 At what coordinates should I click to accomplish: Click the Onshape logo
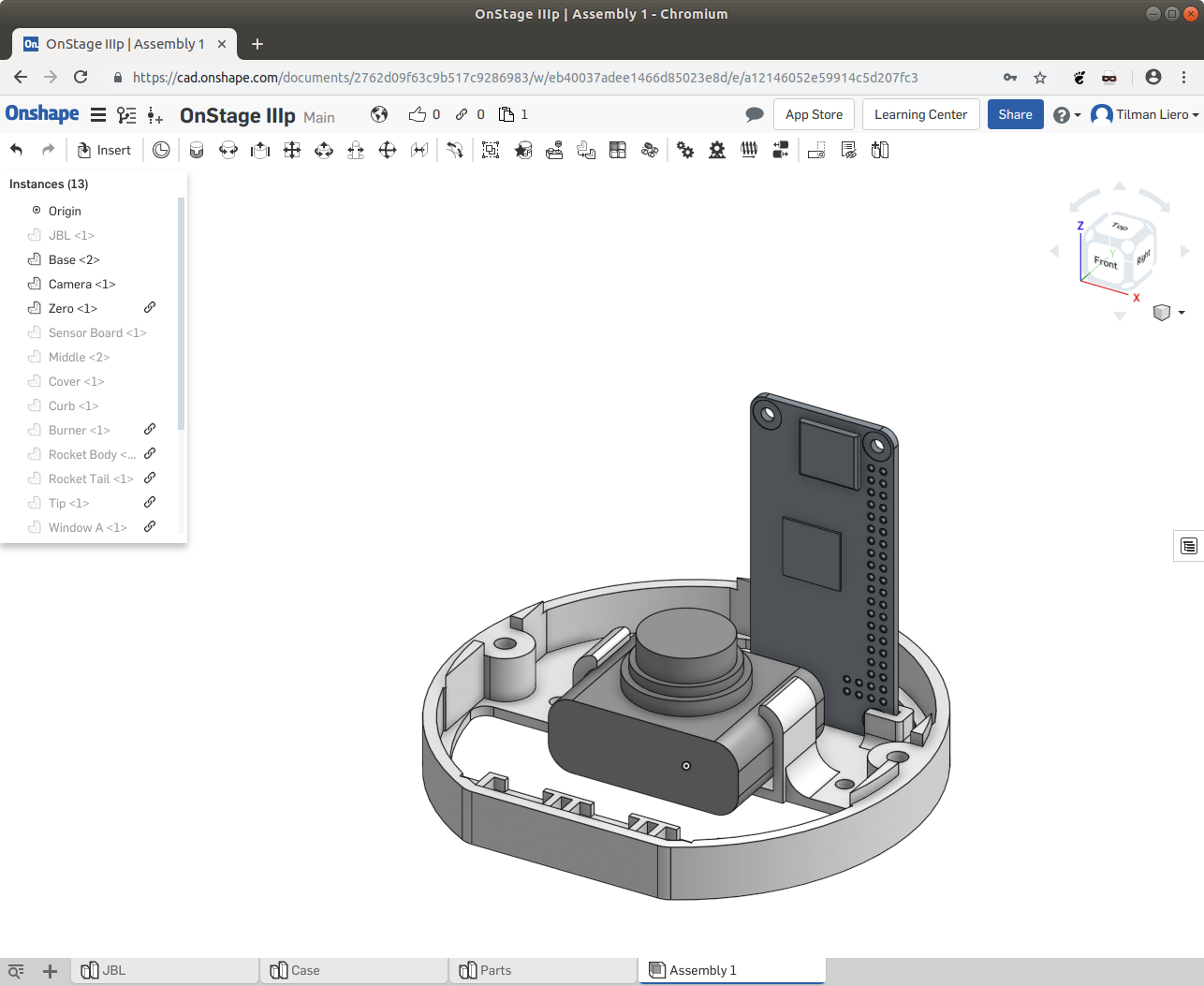pos(42,114)
